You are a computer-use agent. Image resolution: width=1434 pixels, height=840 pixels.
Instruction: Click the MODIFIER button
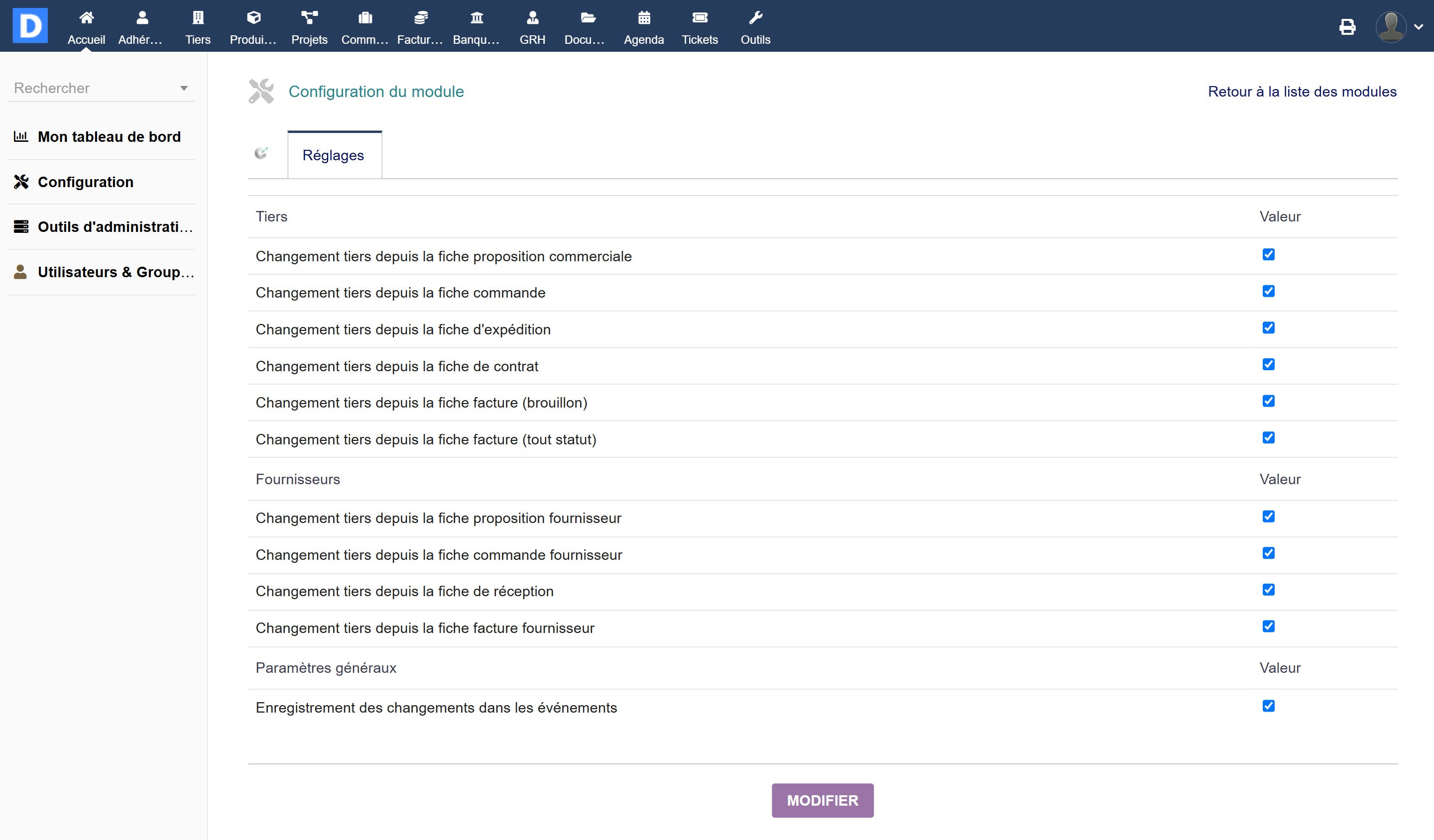tap(822, 800)
